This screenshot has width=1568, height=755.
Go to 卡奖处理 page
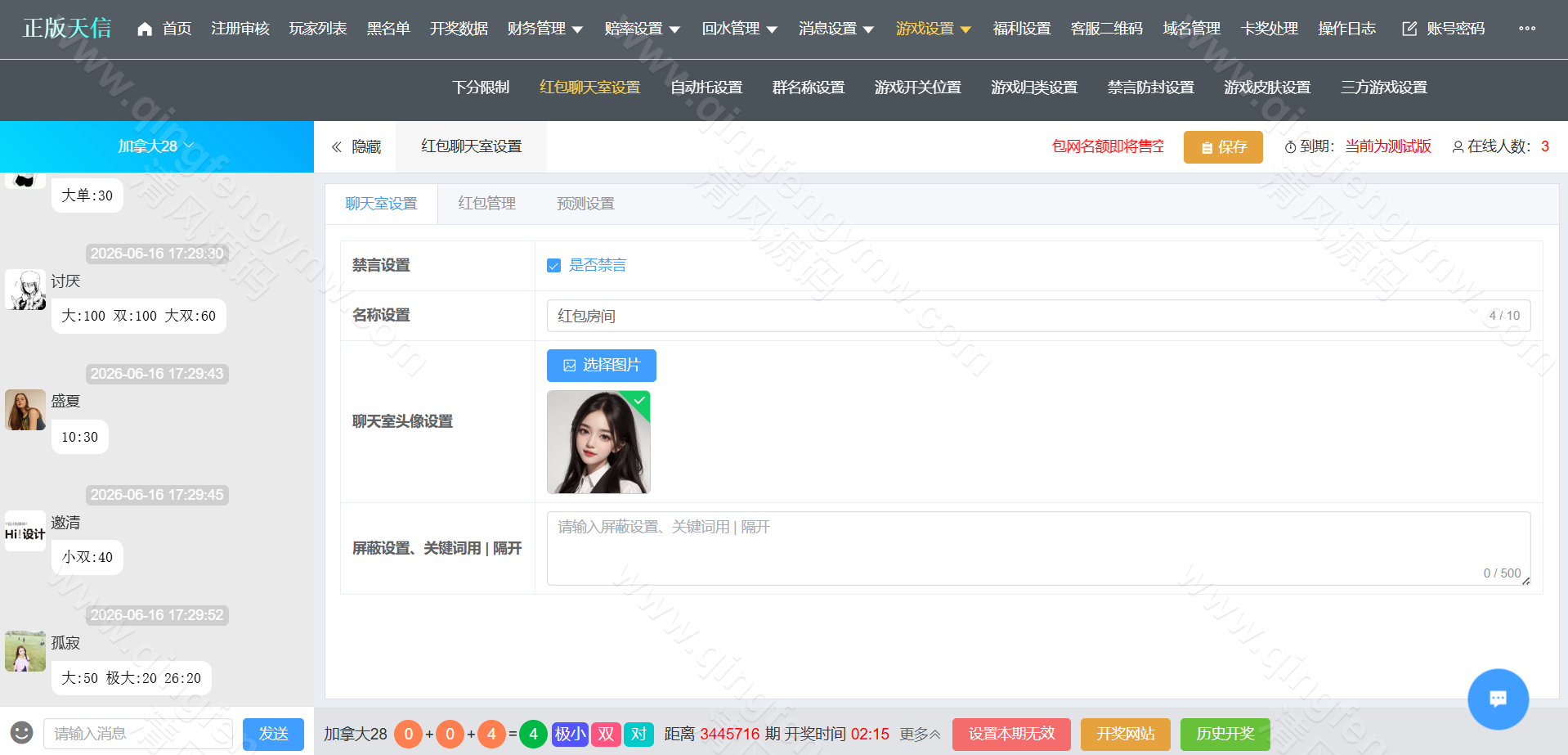[1270, 29]
